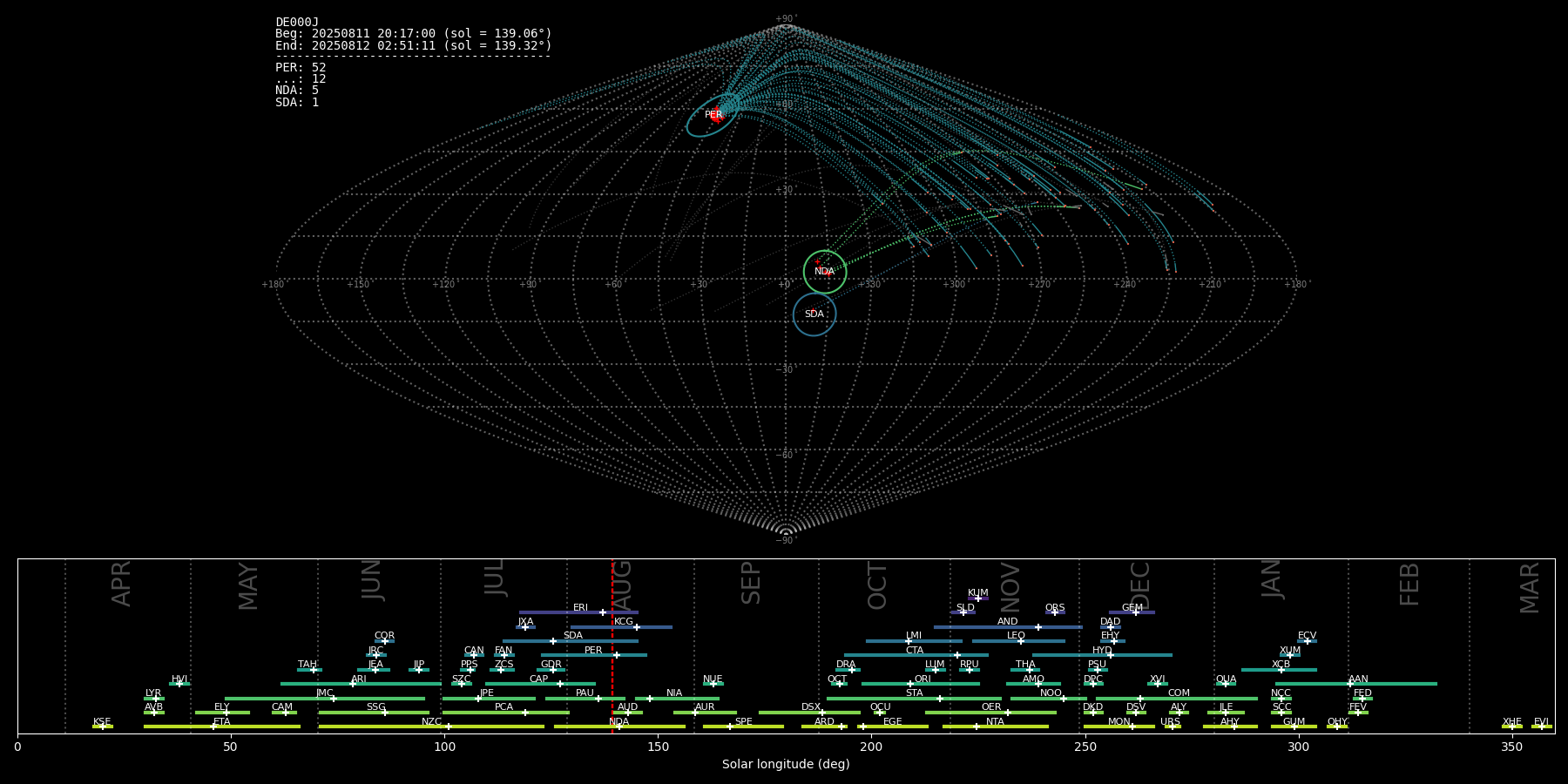This screenshot has height=784, width=1568.
Task: Click the LMI shower label
Action: 914,635
